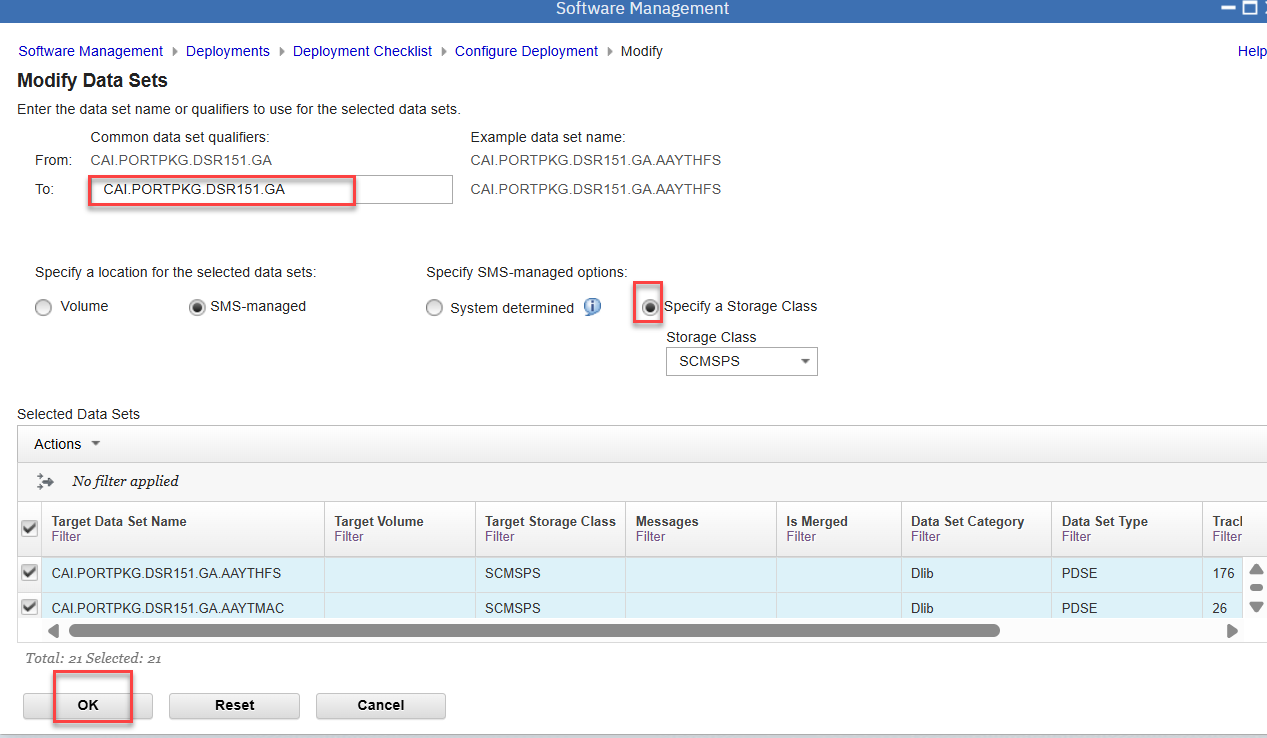Uncheck the AAYTMAC data set row
Image resolution: width=1267 pixels, height=738 pixels.
[x=30, y=607]
